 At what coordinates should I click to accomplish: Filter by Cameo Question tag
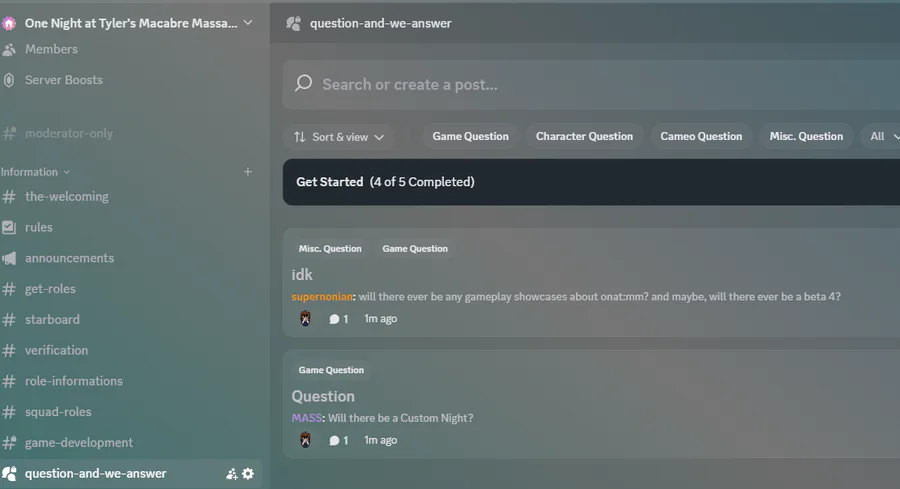[701, 137]
